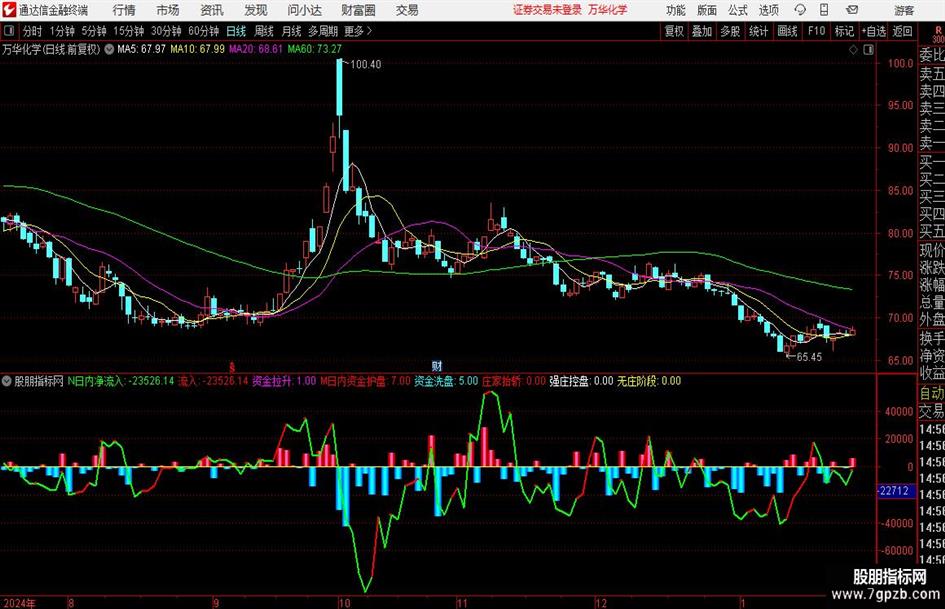Select the 日线 daily period
The width and height of the screenshot is (945, 609).
(236, 31)
